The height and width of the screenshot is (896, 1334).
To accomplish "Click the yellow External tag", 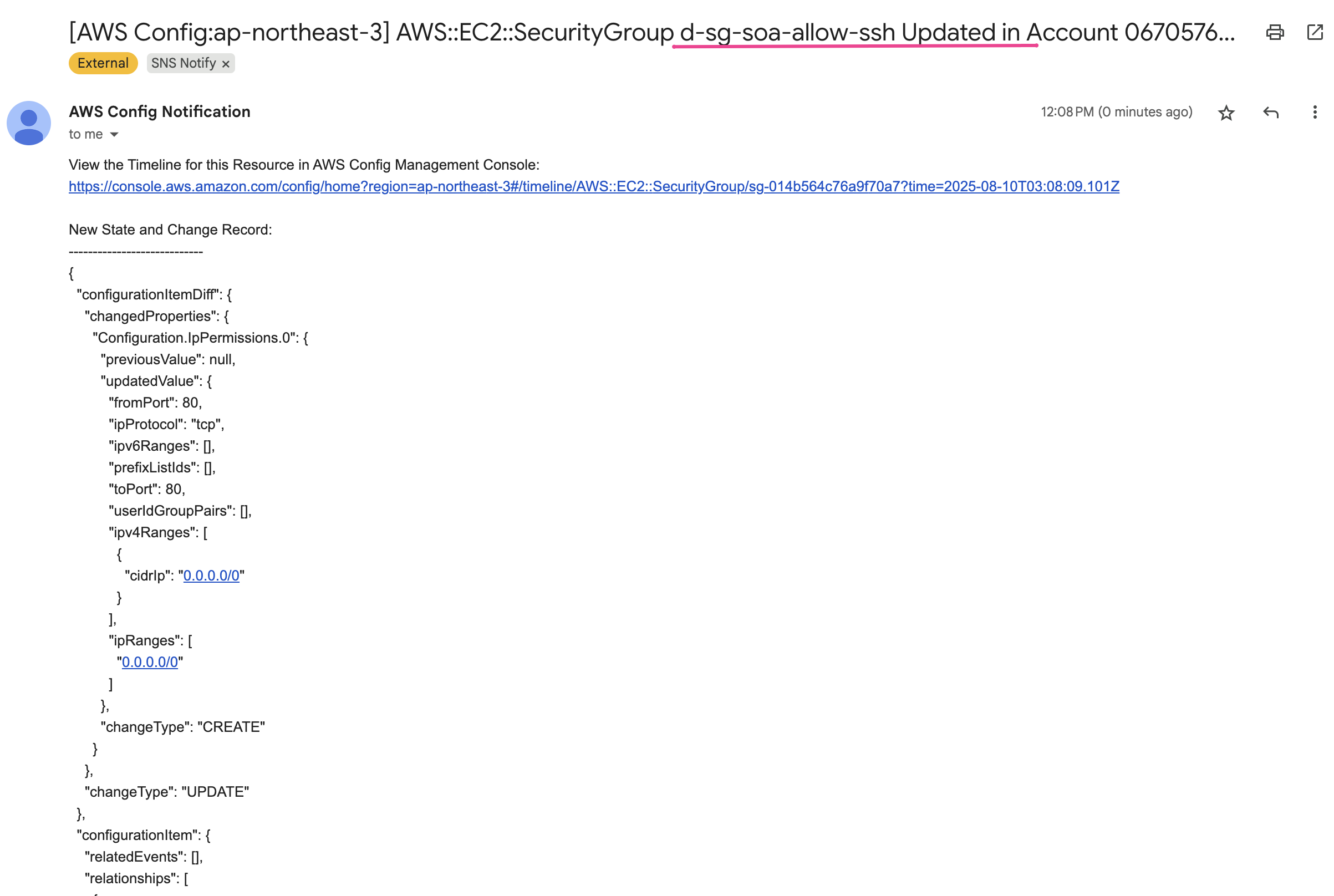I will [x=103, y=63].
